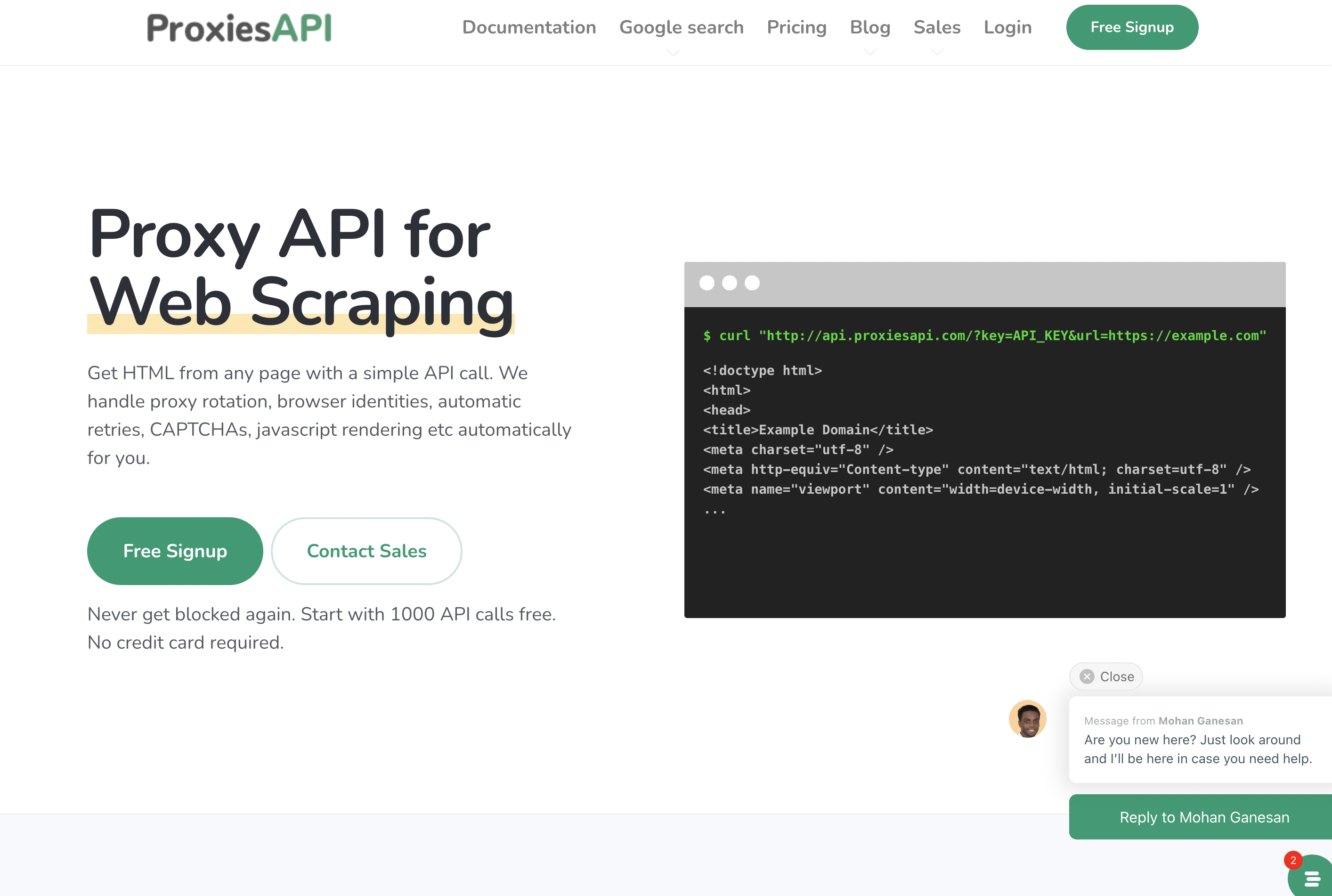The width and height of the screenshot is (1332, 896).
Task: Click Mohan Ganesan's avatar photo
Action: (x=1028, y=719)
